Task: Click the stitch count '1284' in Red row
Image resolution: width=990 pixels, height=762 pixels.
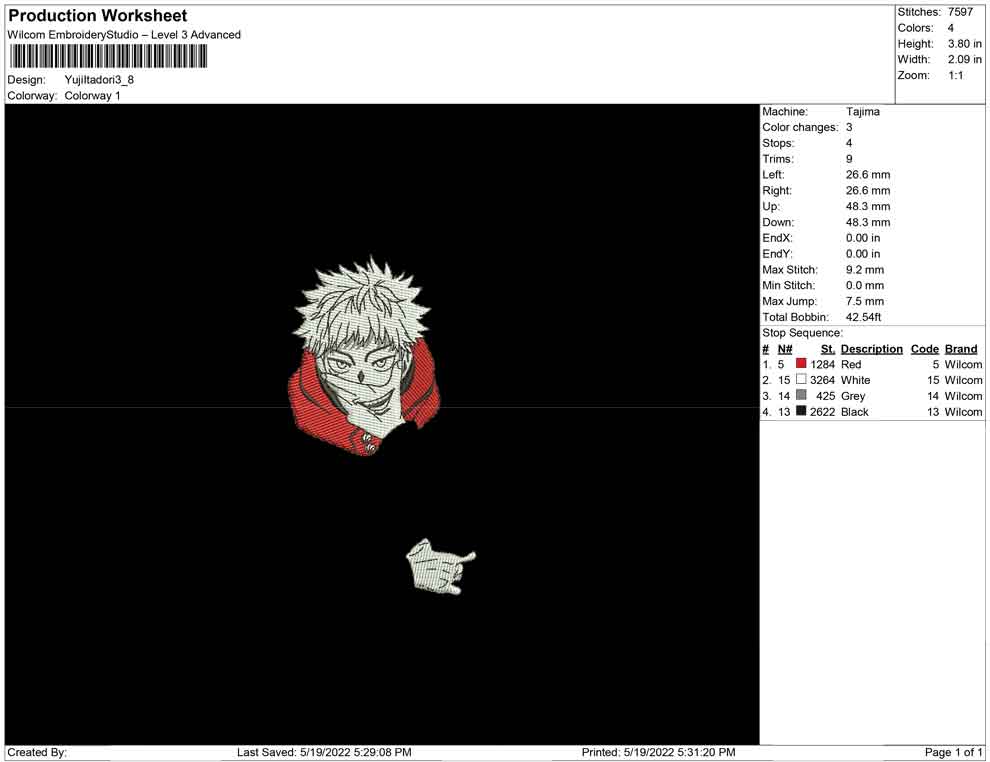Action: coord(822,364)
